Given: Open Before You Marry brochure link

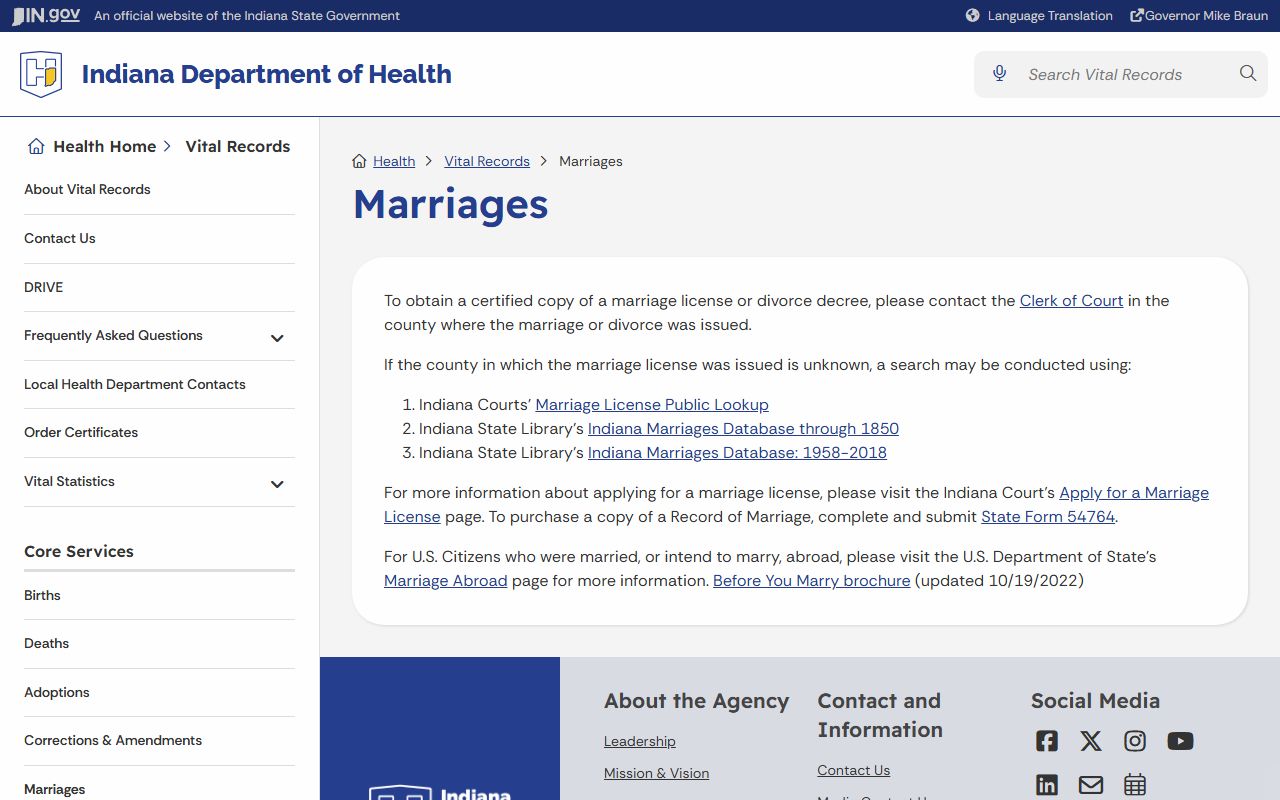Looking at the screenshot, I should tap(812, 580).
